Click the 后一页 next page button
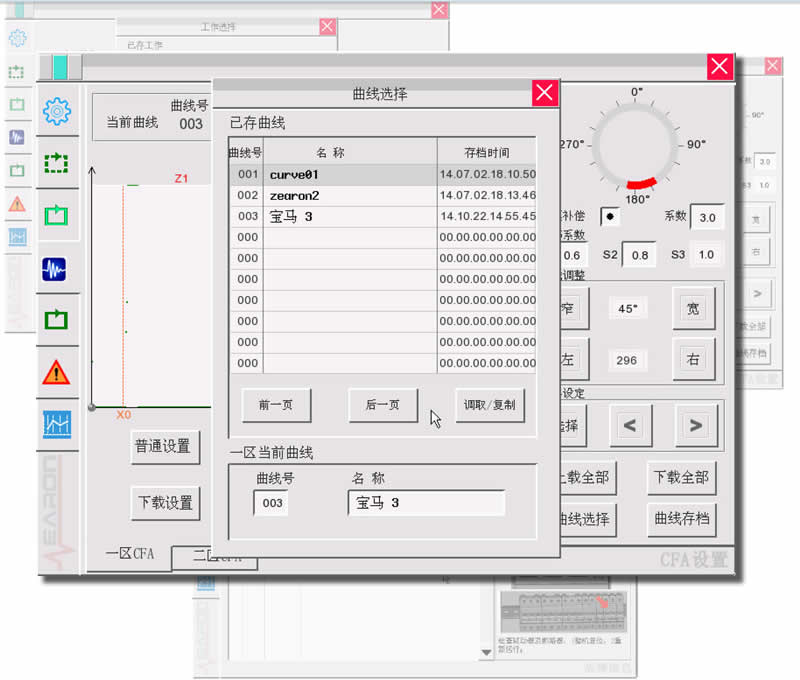This screenshot has height=680, width=800. (x=383, y=405)
